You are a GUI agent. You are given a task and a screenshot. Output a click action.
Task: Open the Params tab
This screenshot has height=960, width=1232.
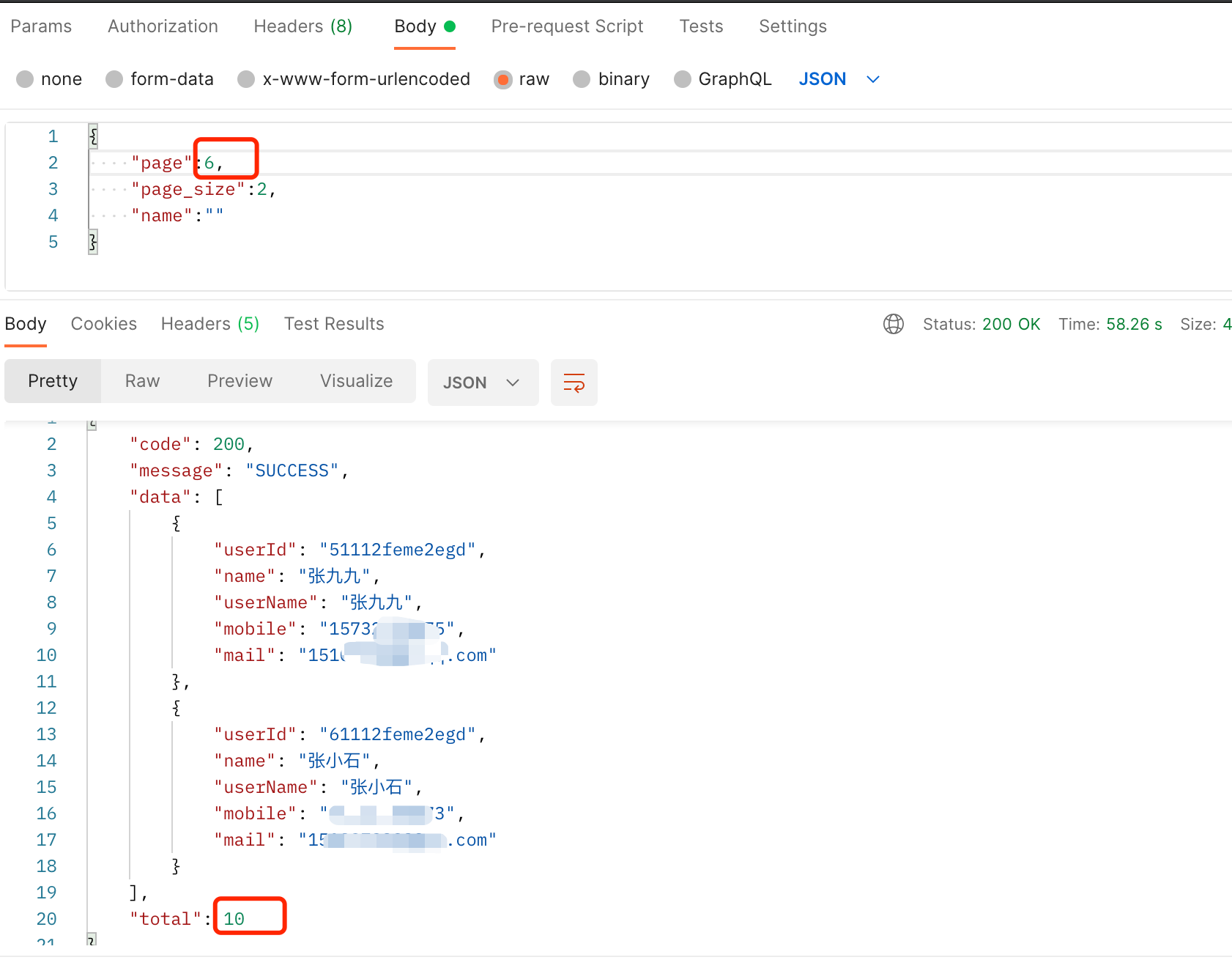coord(41,26)
